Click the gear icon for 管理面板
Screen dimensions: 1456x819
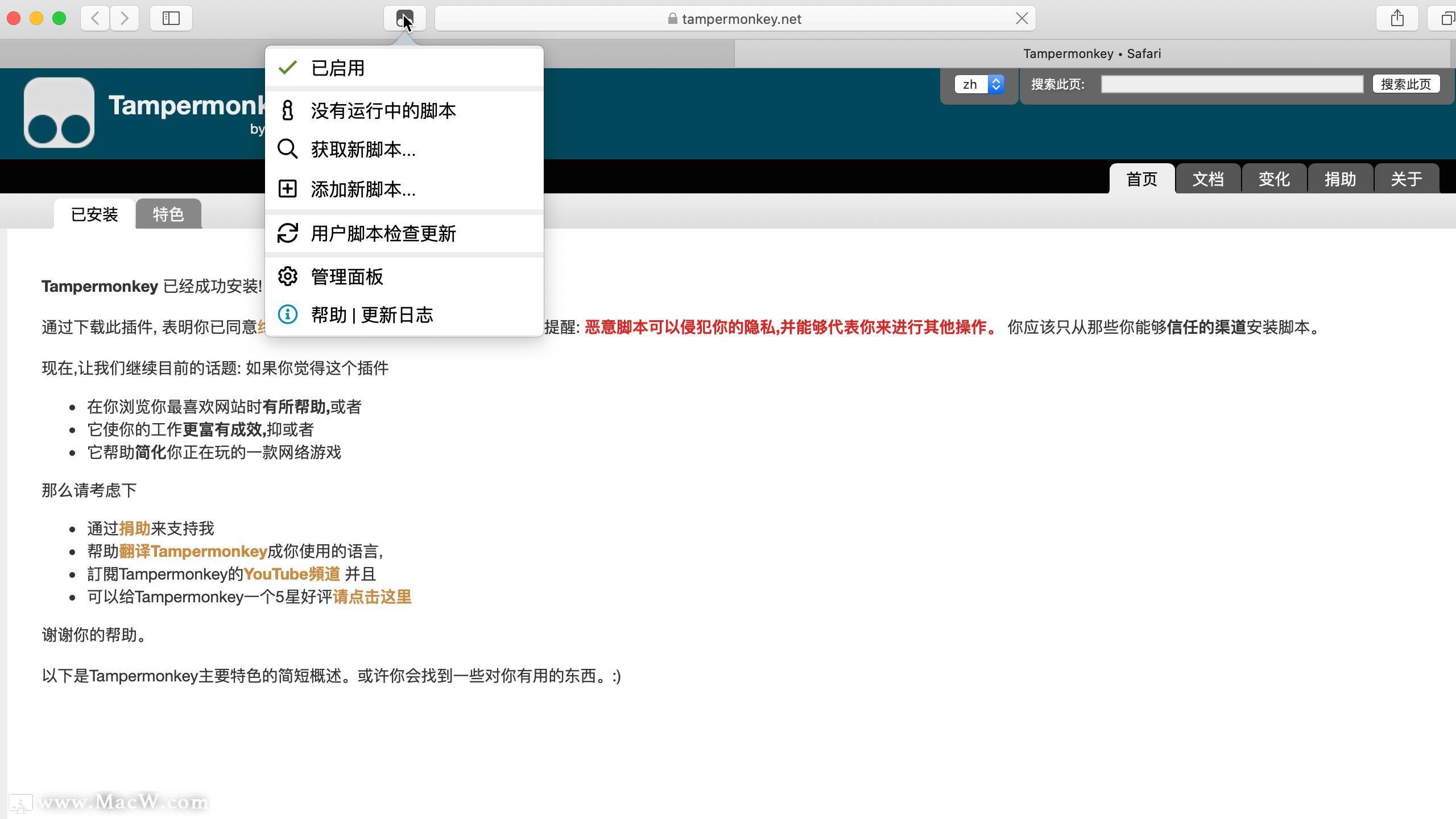coord(288,277)
